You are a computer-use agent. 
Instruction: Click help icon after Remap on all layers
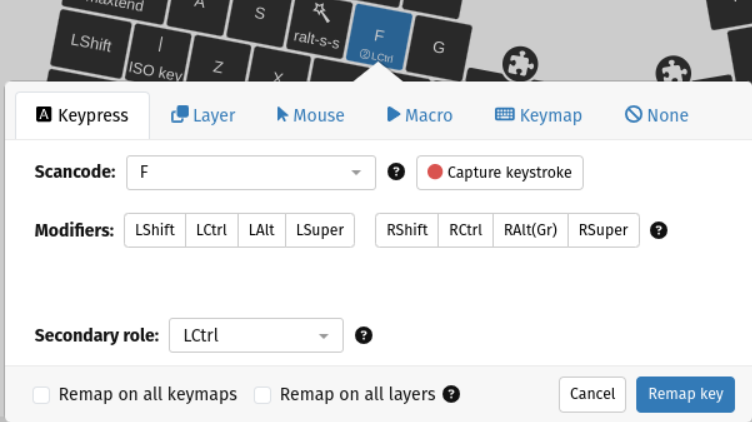[451, 394]
